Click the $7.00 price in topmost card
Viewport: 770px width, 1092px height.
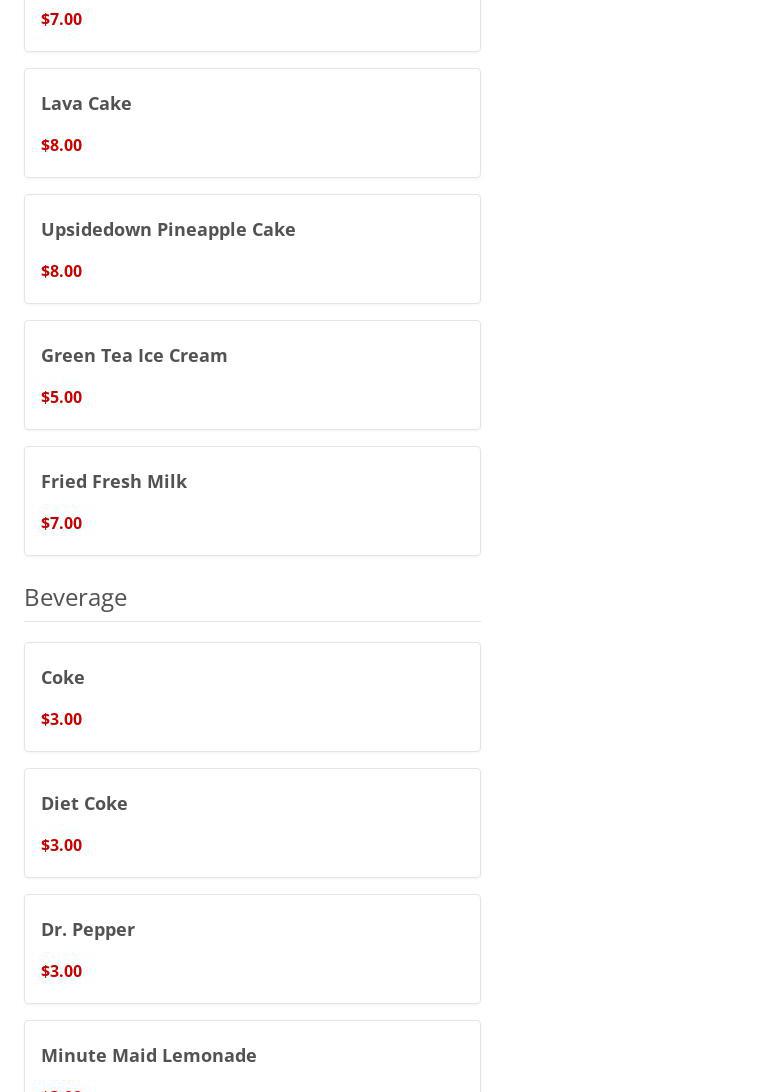[61, 19]
